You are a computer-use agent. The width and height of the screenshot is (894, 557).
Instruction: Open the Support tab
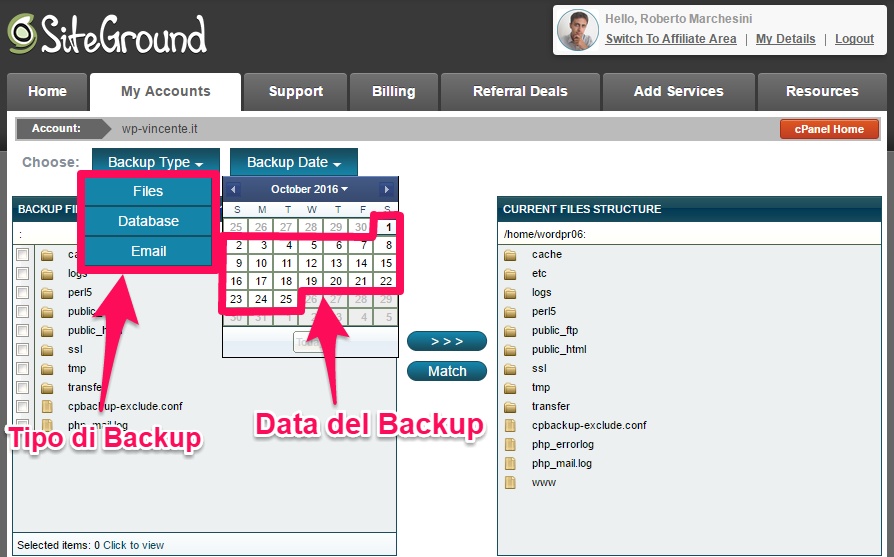295,92
